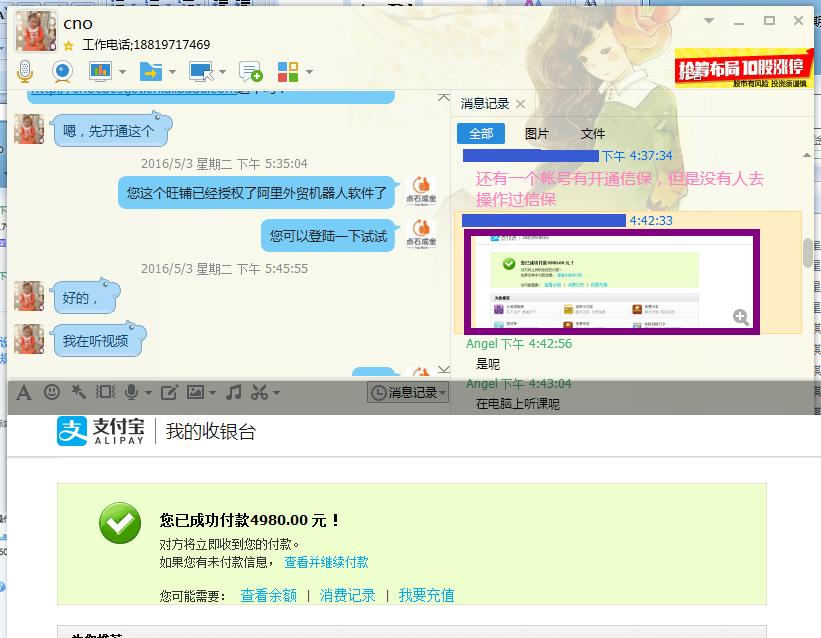The height and width of the screenshot is (638, 821).
Task: Record a voice message with mic icon
Action: point(131,392)
